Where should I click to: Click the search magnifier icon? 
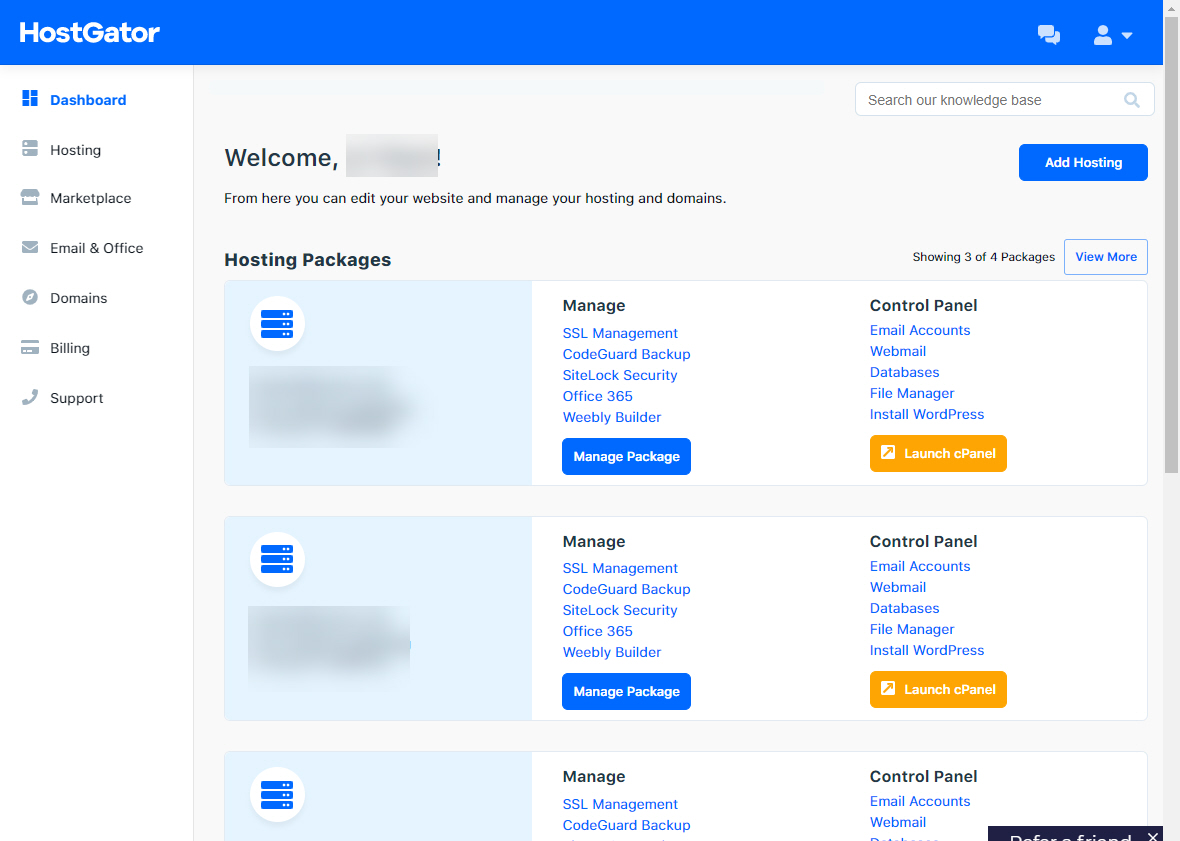(x=1131, y=99)
